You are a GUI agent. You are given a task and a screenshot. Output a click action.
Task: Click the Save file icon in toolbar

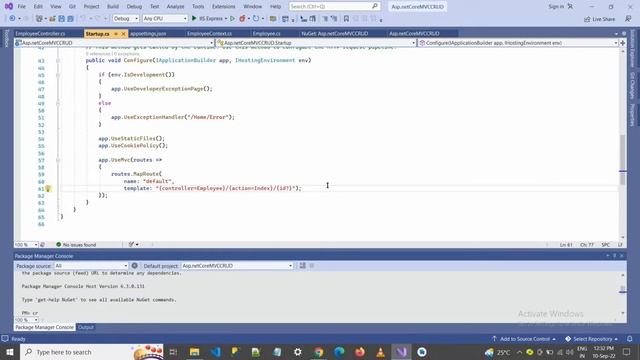point(61,19)
